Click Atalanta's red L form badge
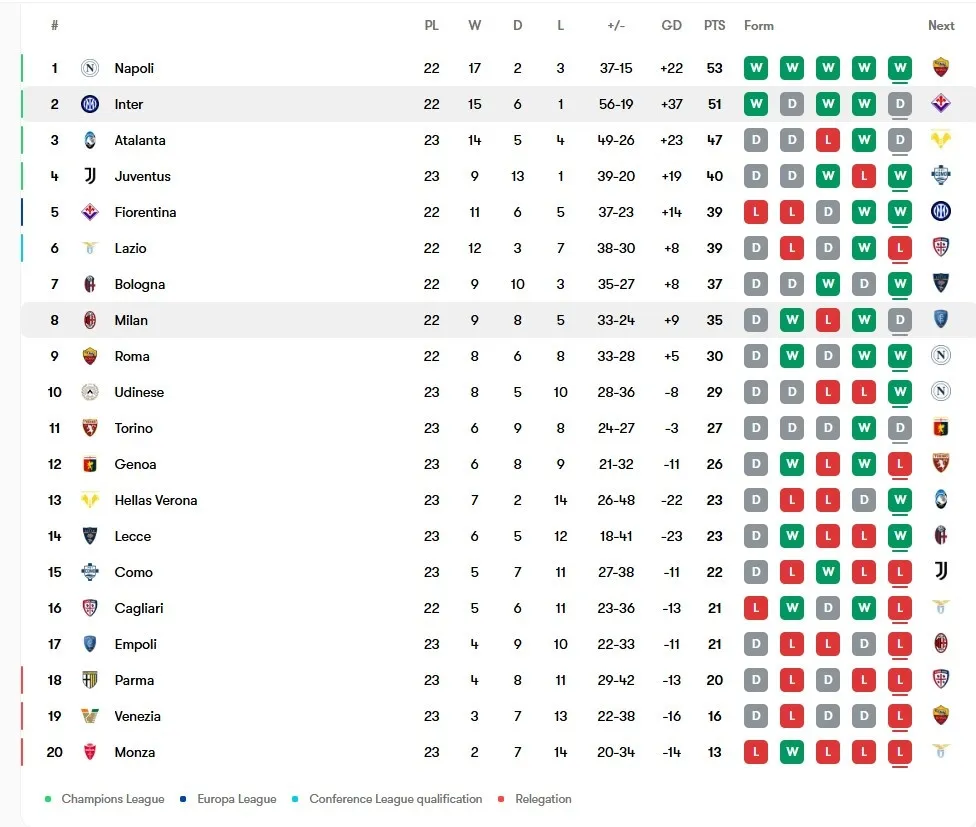Image resolution: width=976 pixels, height=827 pixels. coord(828,140)
